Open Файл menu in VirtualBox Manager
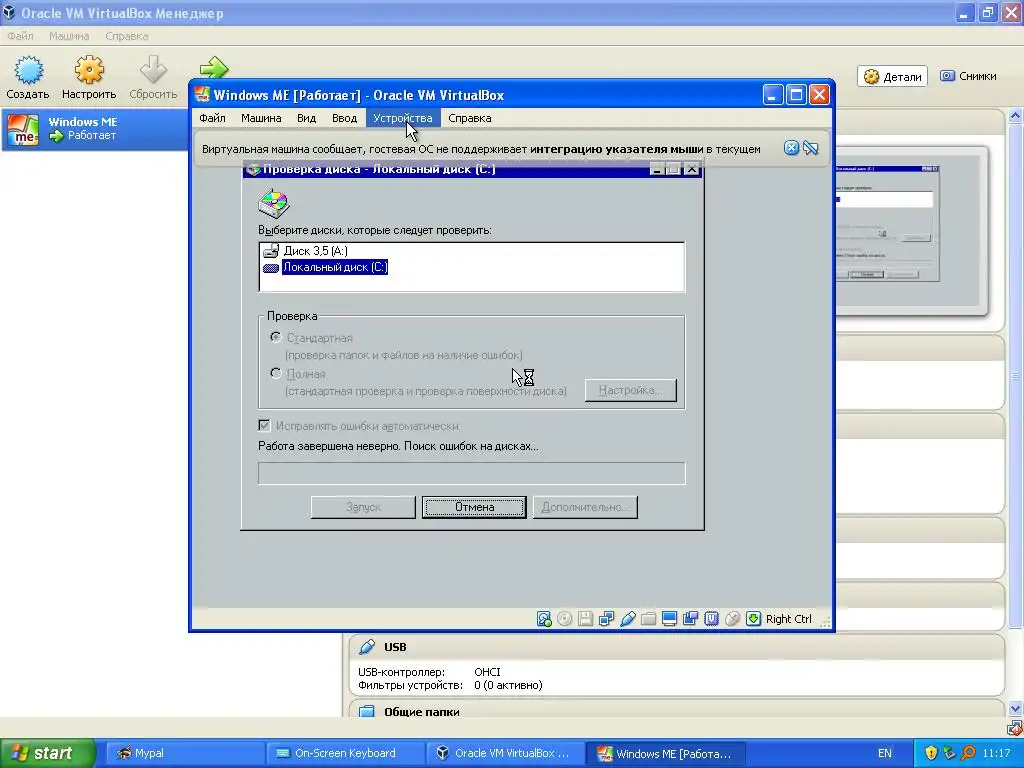Image resolution: width=1024 pixels, height=768 pixels. (20, 36)
